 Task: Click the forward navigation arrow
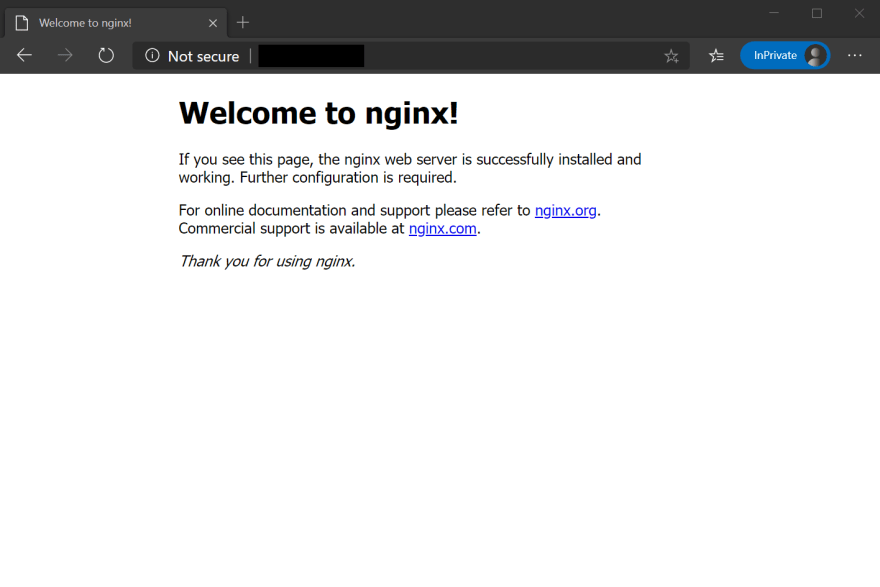pos(65,55)
